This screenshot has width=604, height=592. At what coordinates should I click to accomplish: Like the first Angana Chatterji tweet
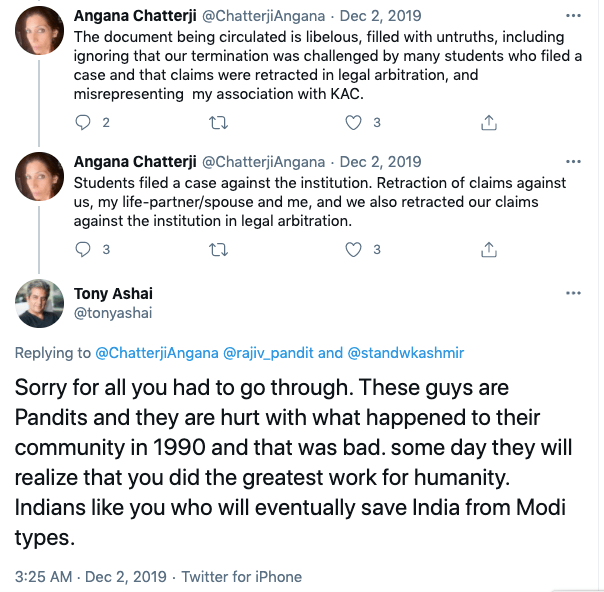tap(353, 122)
